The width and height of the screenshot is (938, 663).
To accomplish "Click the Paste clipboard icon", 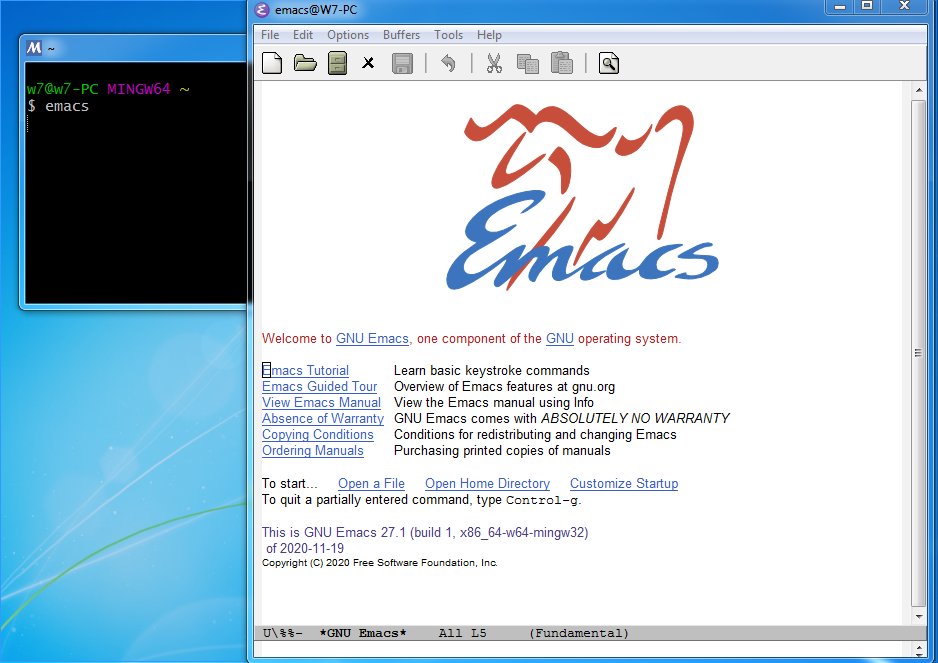I will [562, 63].
